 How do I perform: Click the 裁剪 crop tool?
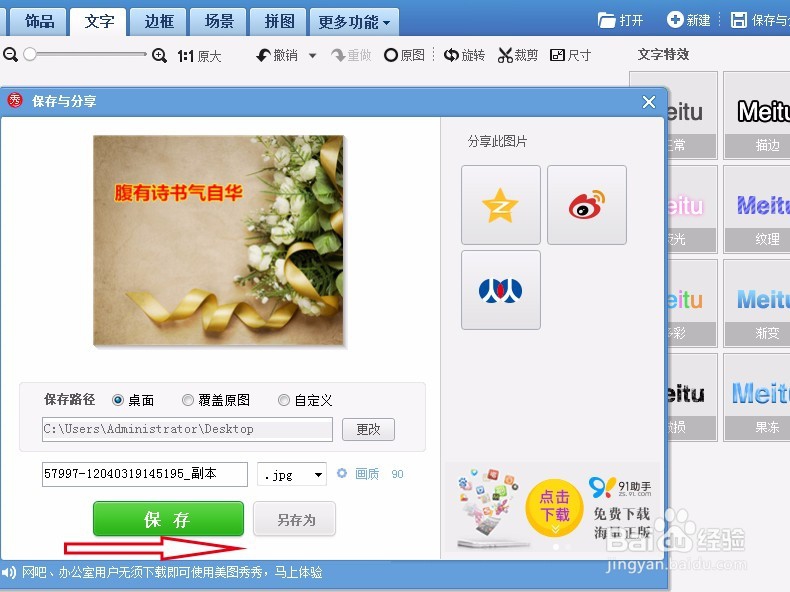tap(518, 55)
